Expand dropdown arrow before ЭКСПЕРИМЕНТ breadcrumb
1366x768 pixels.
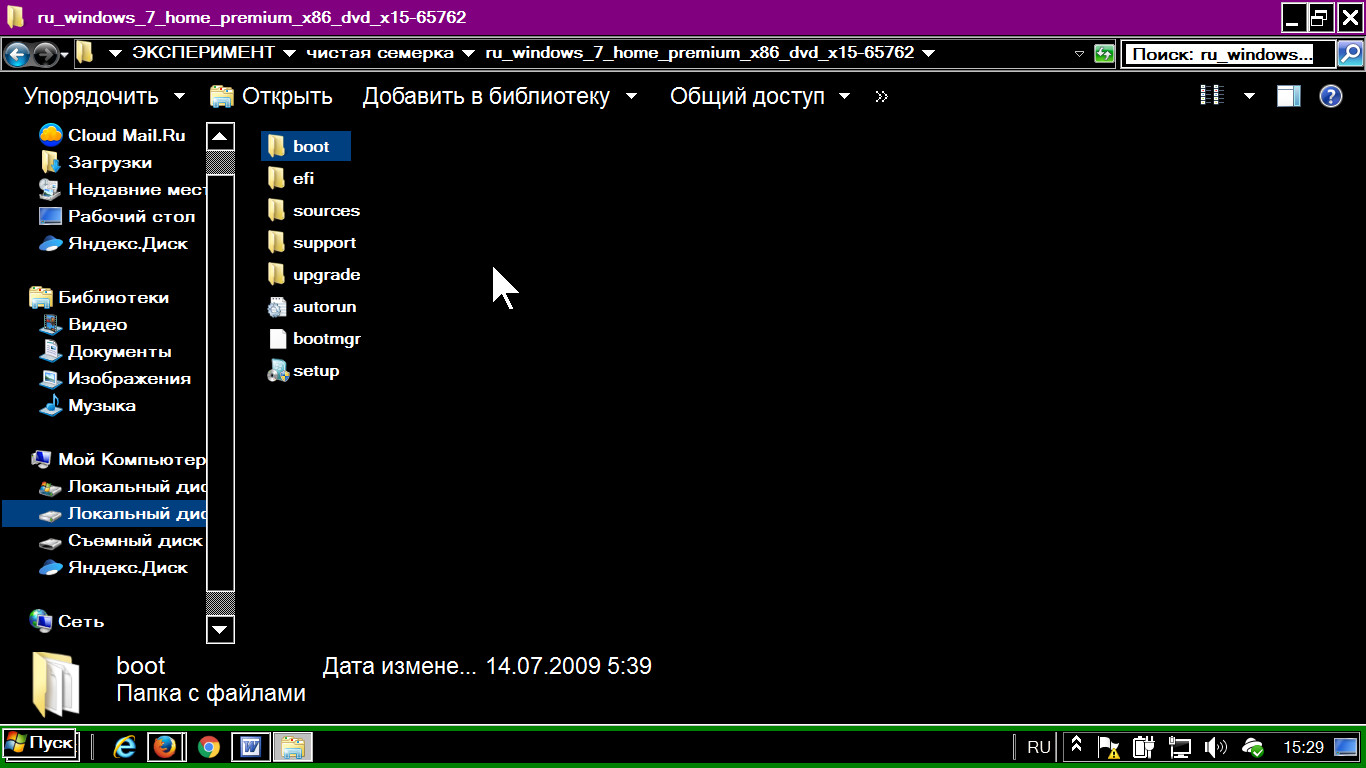[115, 53]
